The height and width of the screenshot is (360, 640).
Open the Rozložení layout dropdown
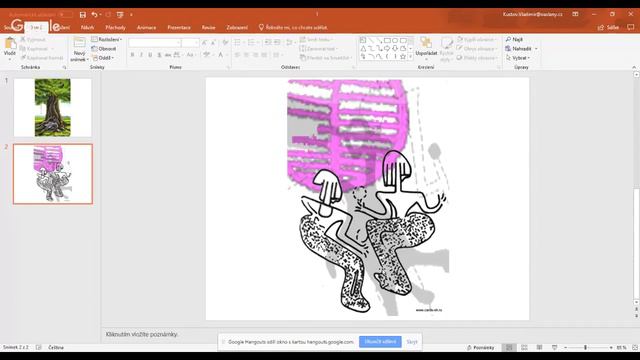(x=107, y=39)
